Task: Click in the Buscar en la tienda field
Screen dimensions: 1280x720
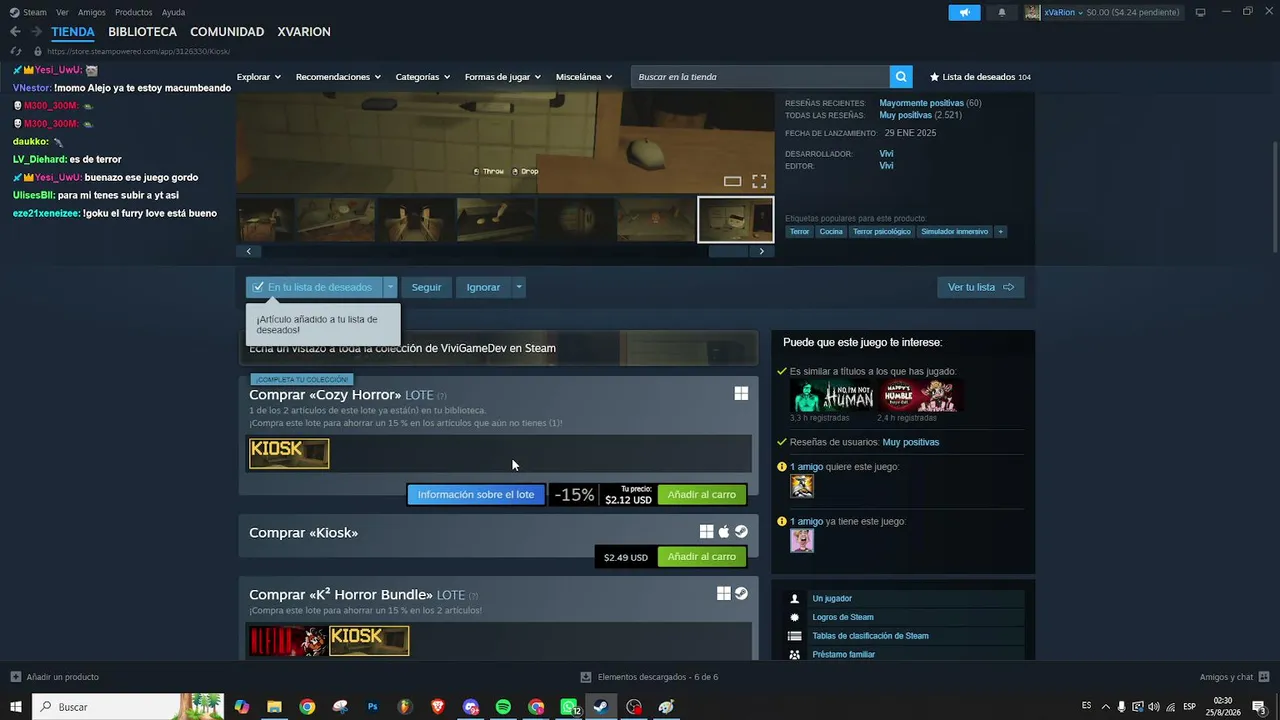Action: [760, 77]
